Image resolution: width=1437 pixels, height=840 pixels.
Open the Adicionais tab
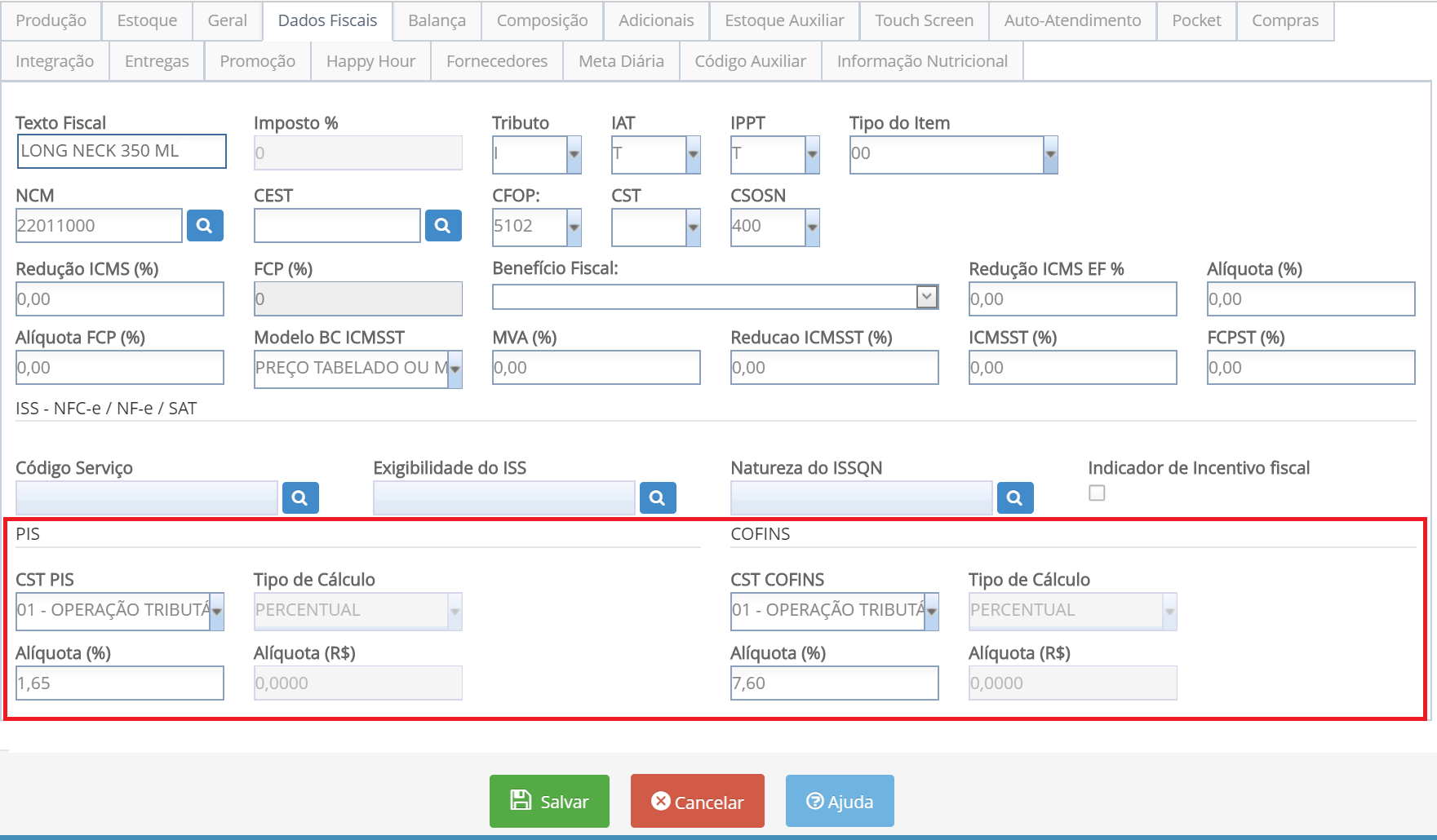pyautogui.click(x=657, y=20)
